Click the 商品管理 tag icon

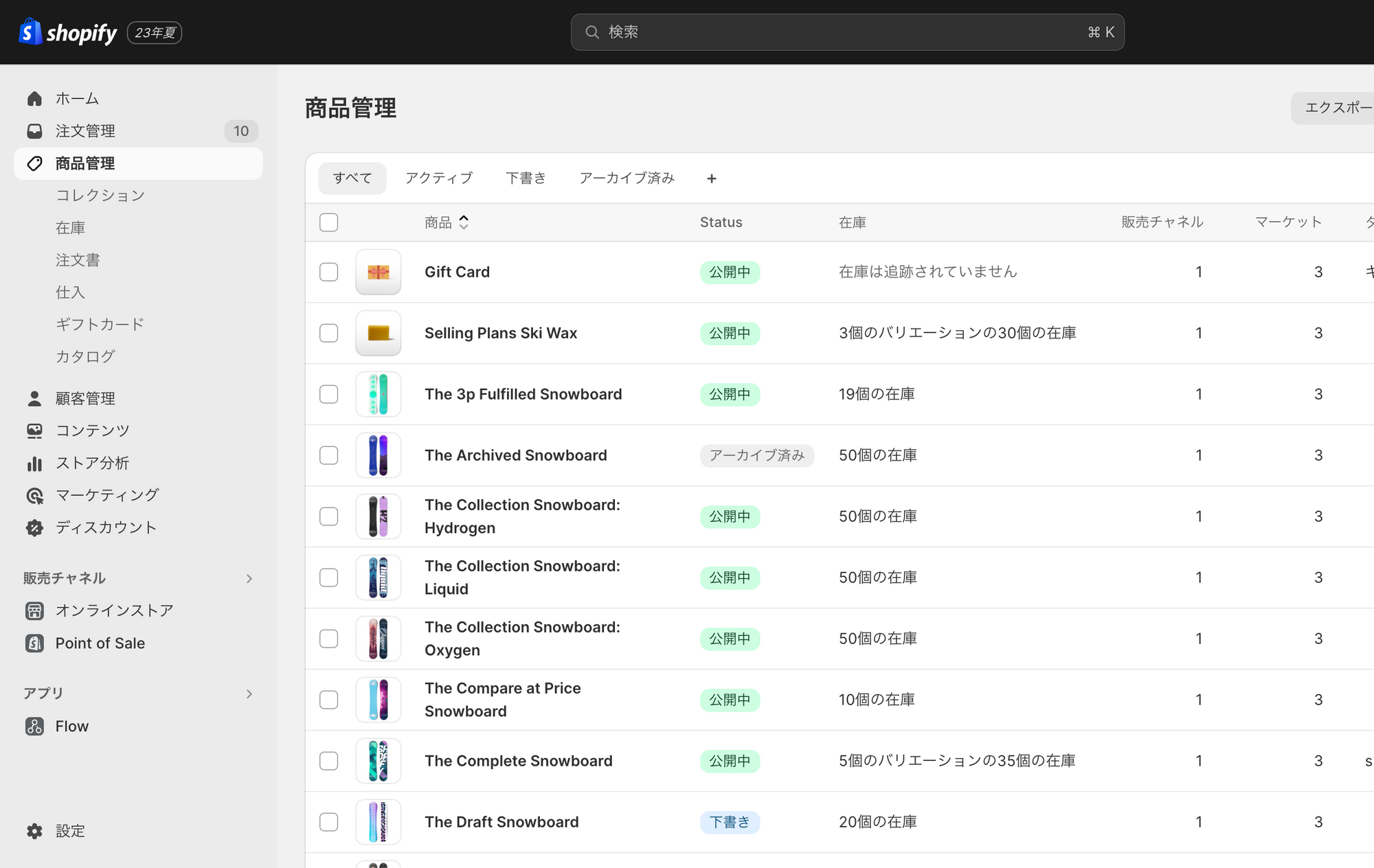point(34,163)
